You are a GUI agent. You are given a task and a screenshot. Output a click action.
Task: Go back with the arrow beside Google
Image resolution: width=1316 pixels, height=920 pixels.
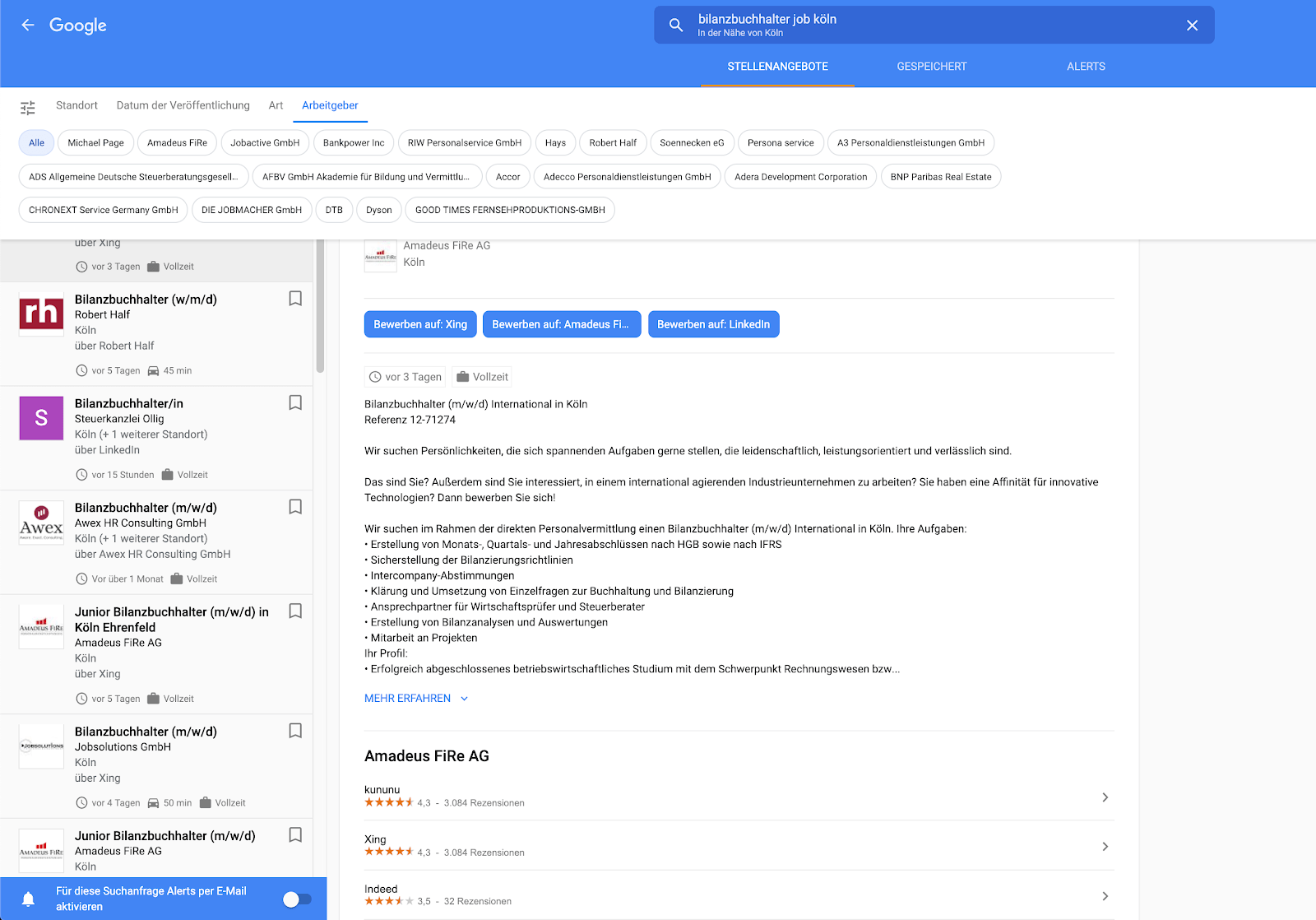(x=28, y=25)
